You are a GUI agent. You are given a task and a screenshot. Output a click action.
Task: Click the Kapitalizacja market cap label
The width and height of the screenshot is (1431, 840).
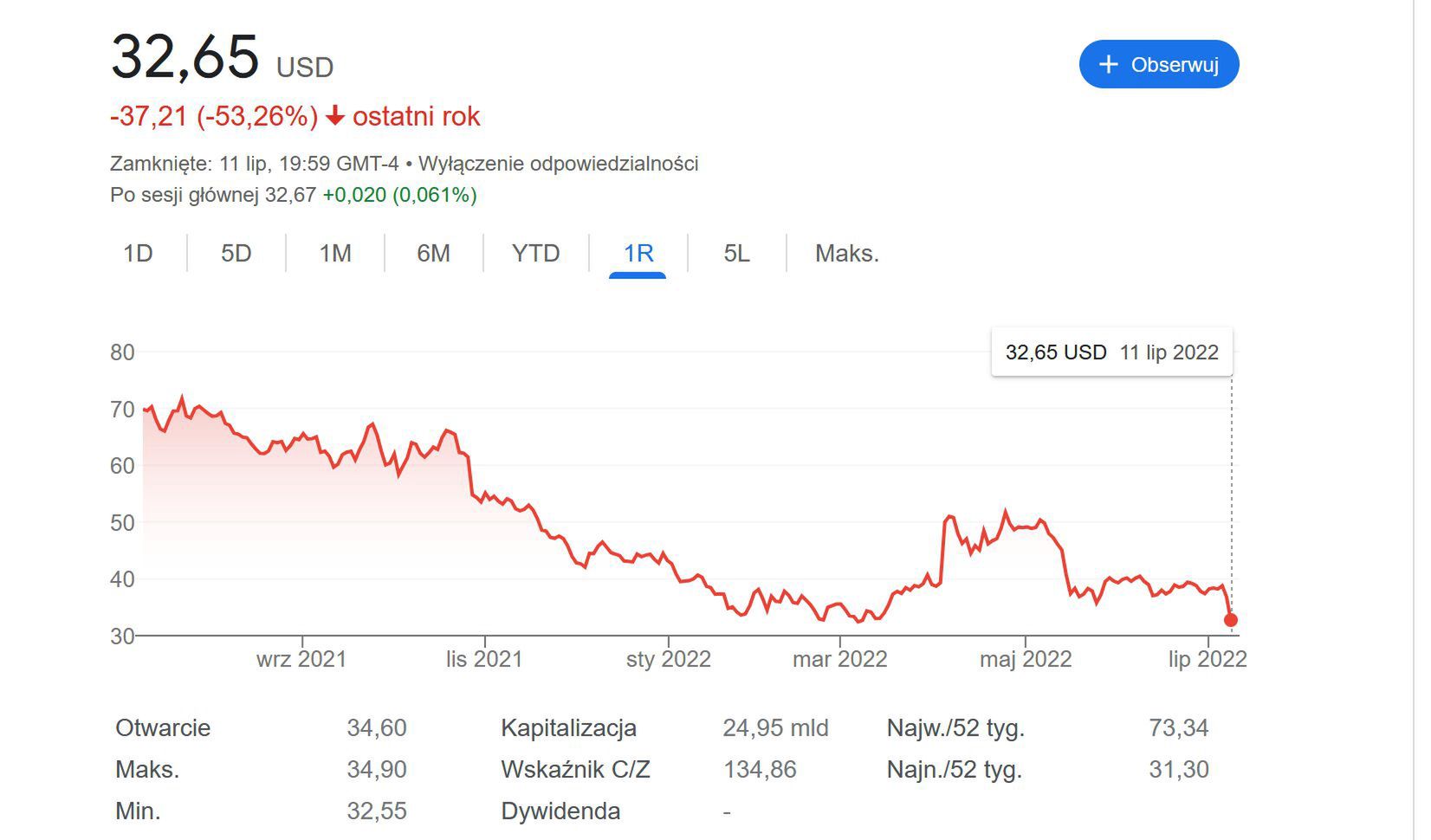[568, 727]
